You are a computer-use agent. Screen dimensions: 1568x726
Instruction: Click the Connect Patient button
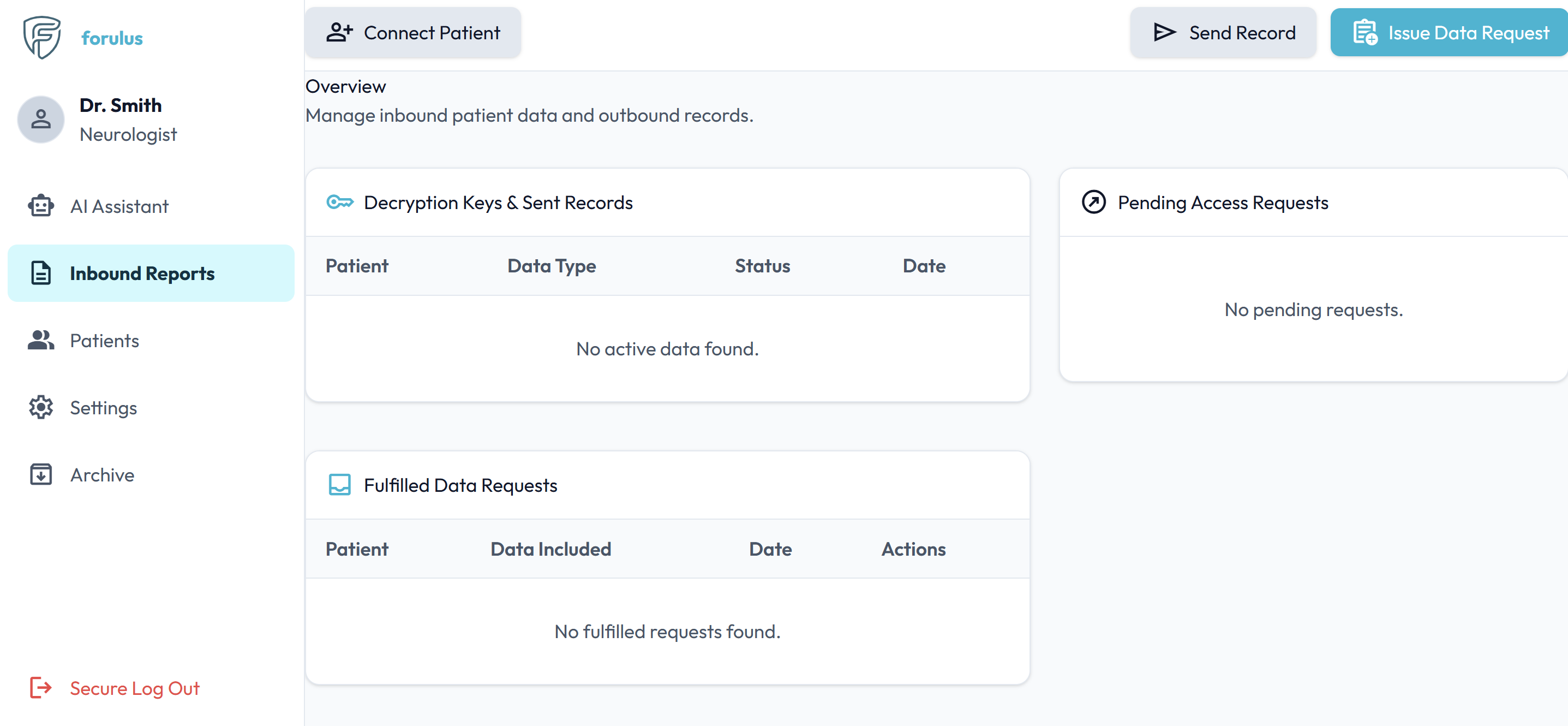coord(412,32)
